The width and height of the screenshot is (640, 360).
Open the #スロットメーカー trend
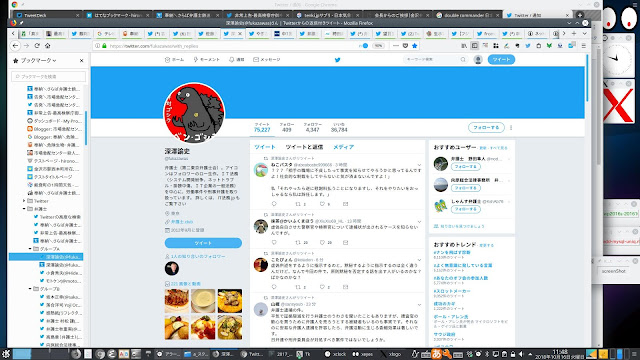click(452, 291)
